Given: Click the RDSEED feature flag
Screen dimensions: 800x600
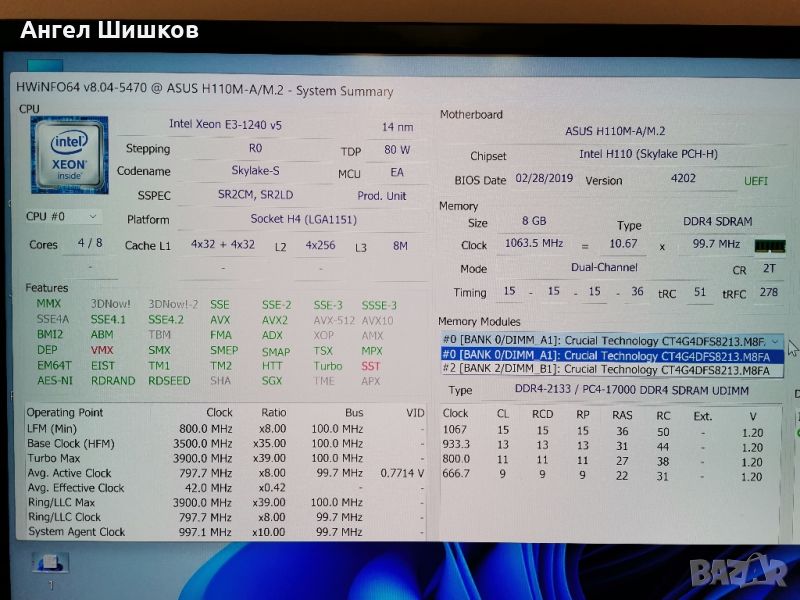Looking at the screenshot, I should 169,381.
